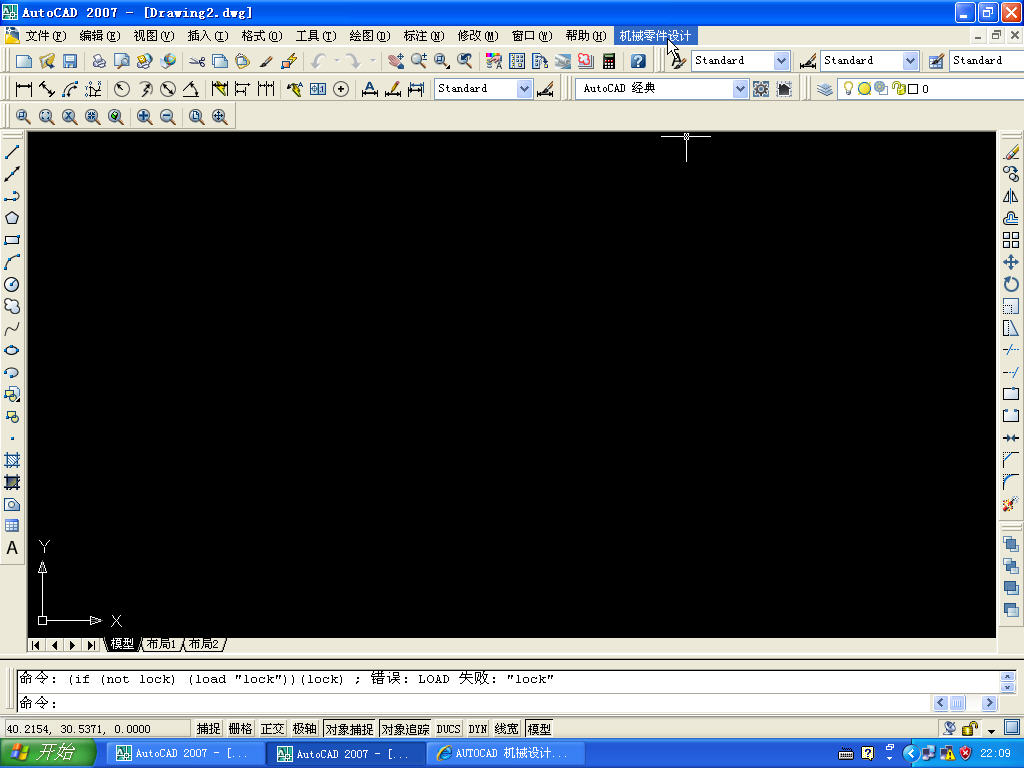Click the layer color yellow sun swatch
The height and width of the screenshot is (768, 1024).
[864, 89]
